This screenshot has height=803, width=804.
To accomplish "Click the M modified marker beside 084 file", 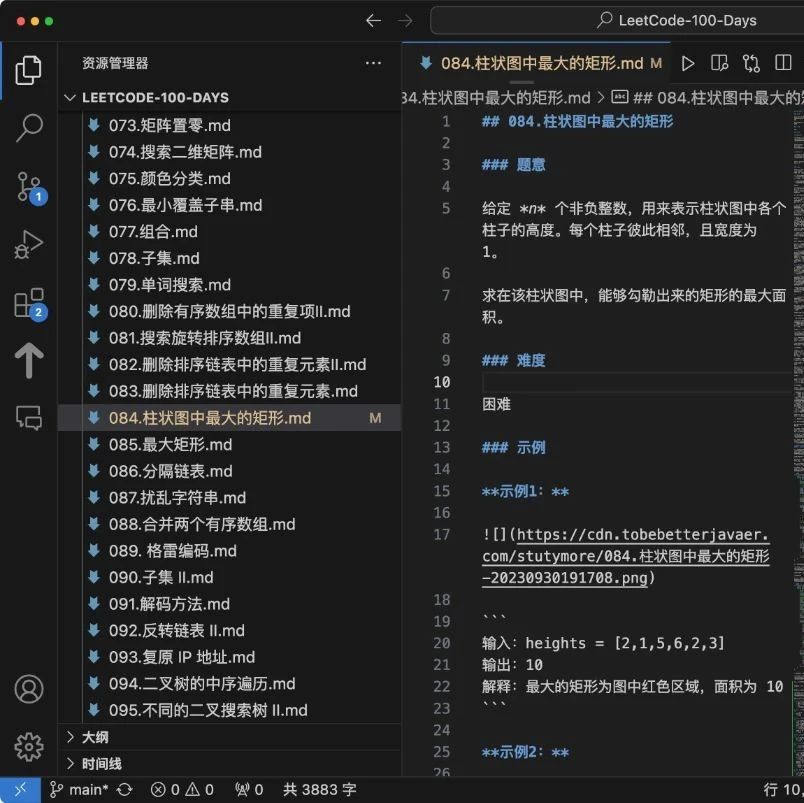I will click(375, 418).
